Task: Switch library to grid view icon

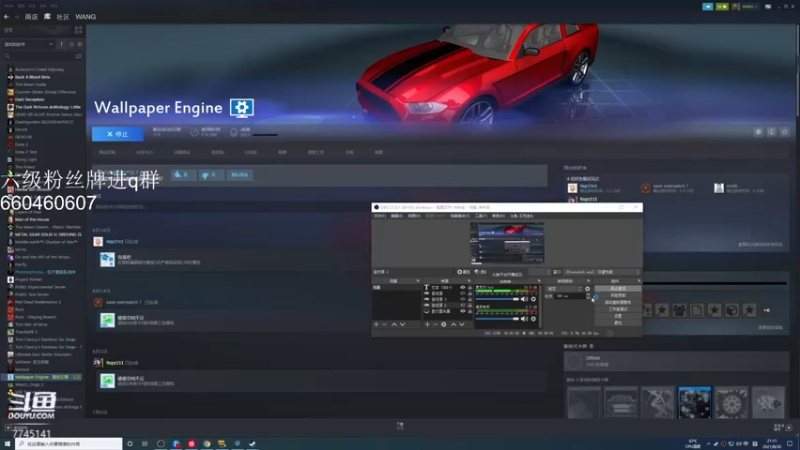Action: click(x=78, y=30)
